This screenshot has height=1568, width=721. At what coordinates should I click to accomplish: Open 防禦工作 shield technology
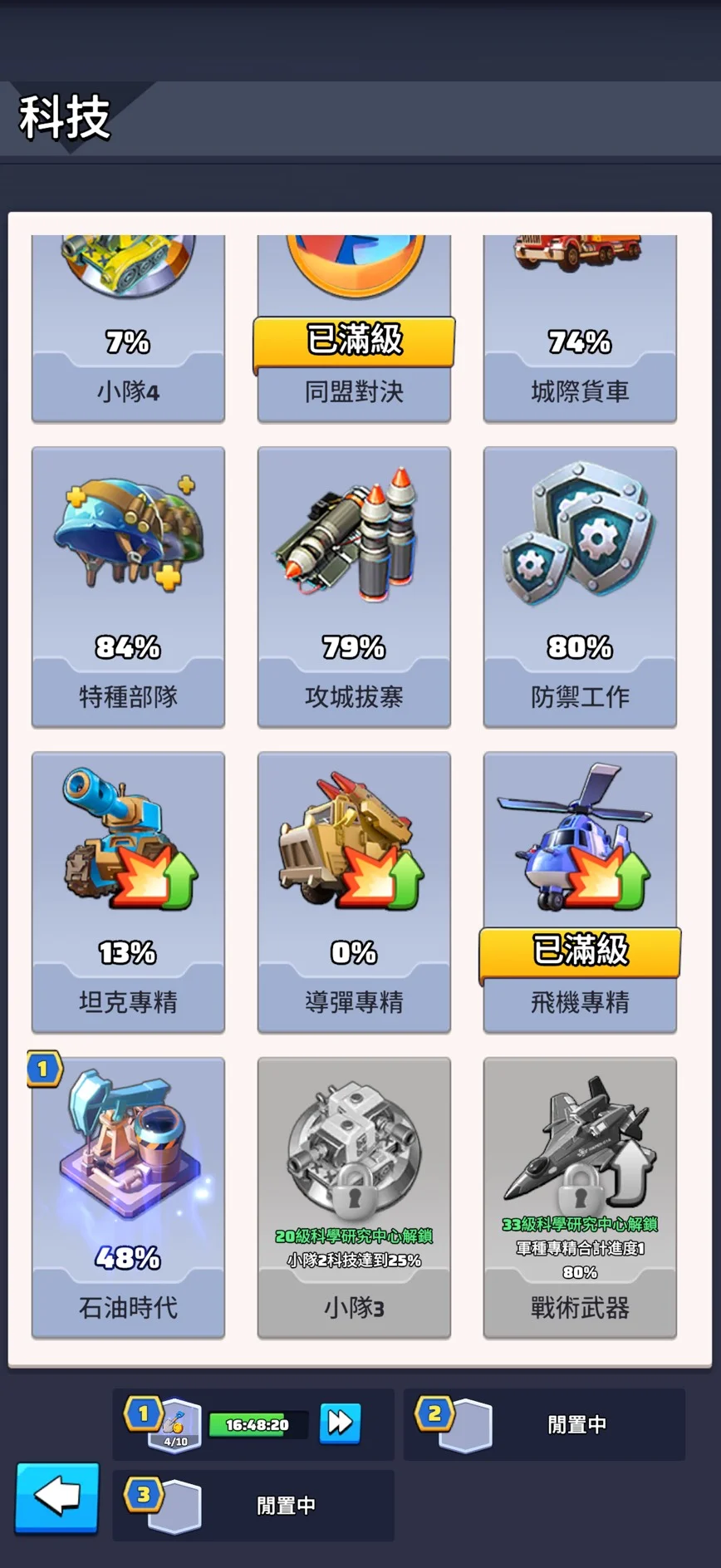tap(580, 587)
